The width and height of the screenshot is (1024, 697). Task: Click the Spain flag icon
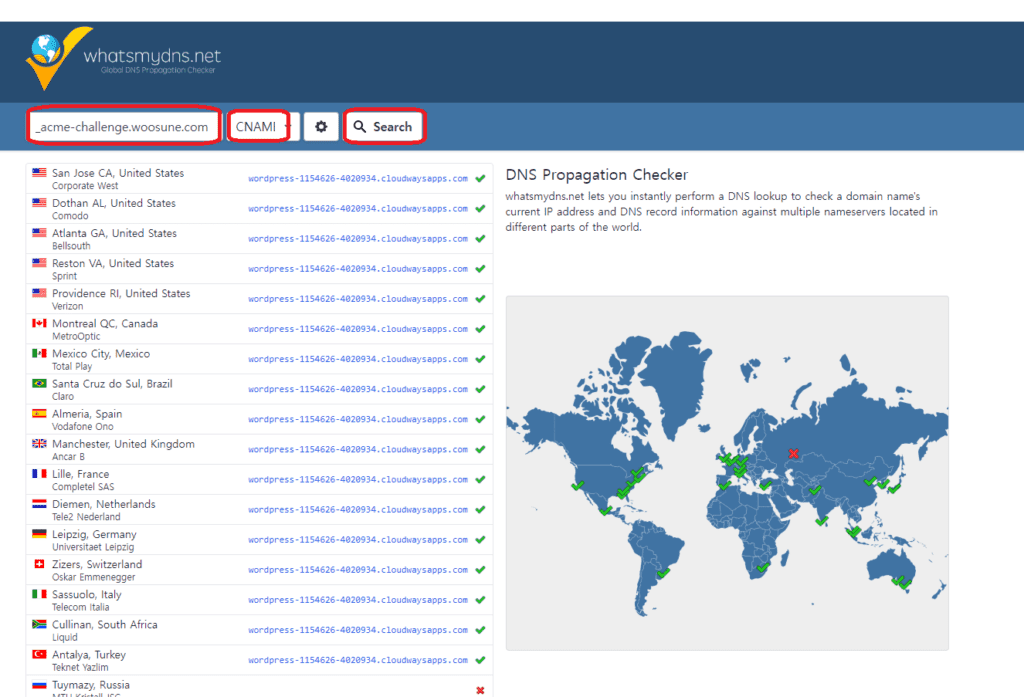(39, 413)
